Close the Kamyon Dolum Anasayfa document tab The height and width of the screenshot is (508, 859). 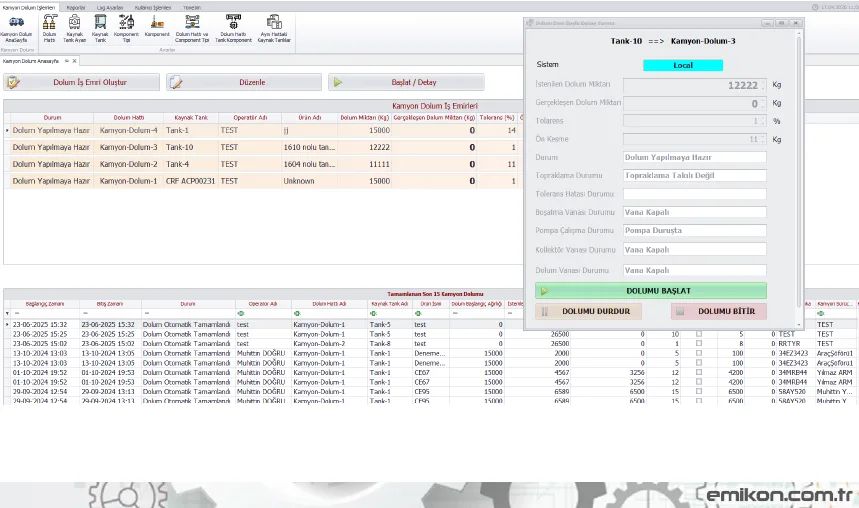point(75,61)
